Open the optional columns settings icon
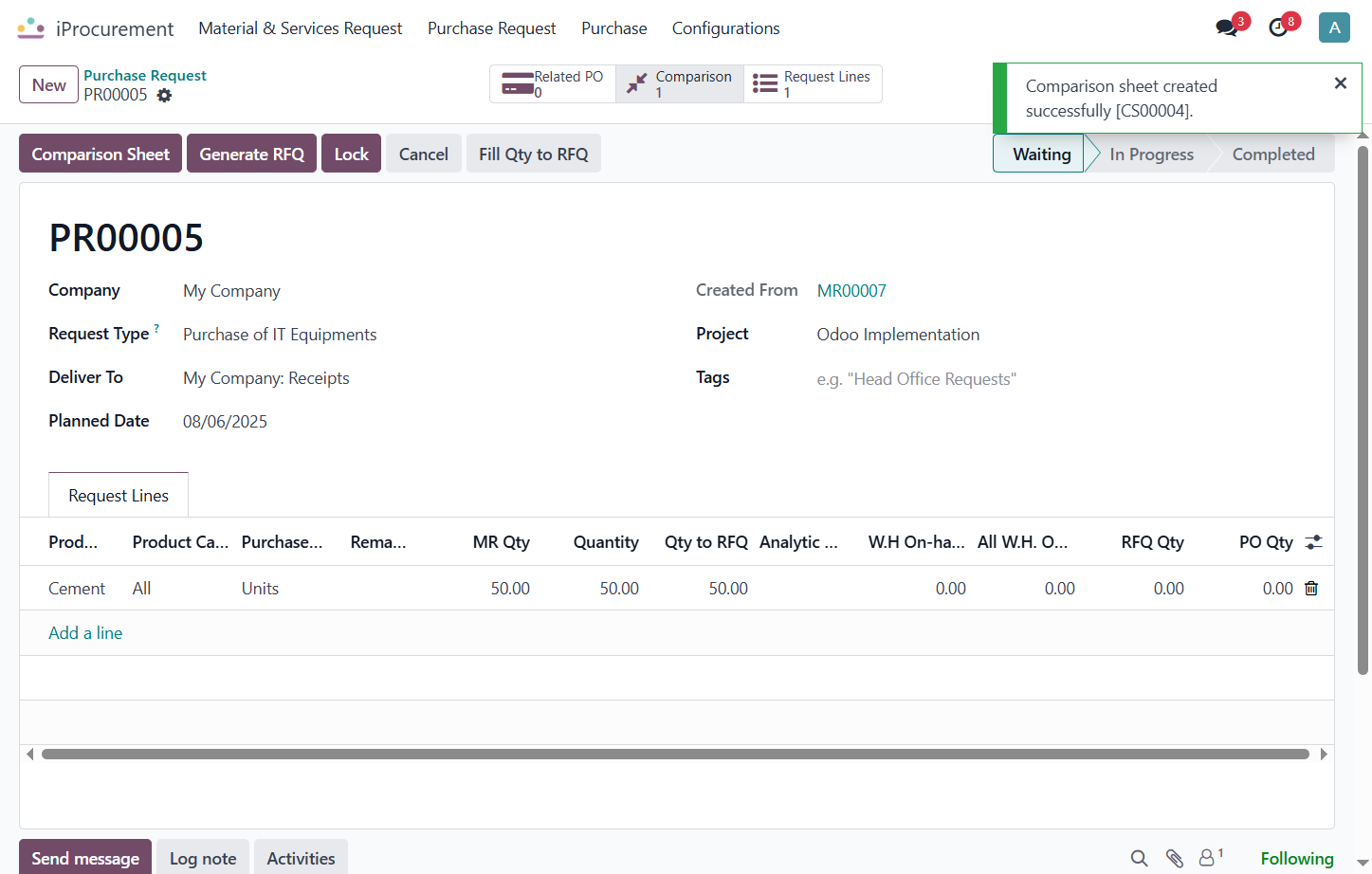 (x=1313, y=542)
